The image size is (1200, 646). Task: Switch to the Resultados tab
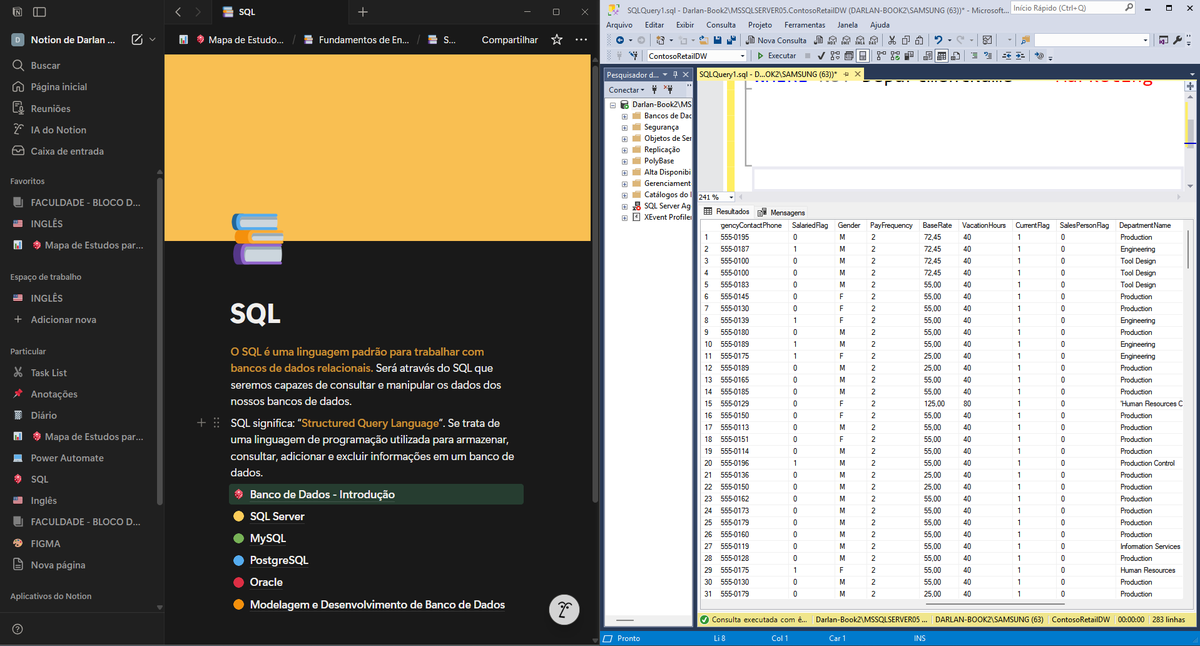point(727,212)
